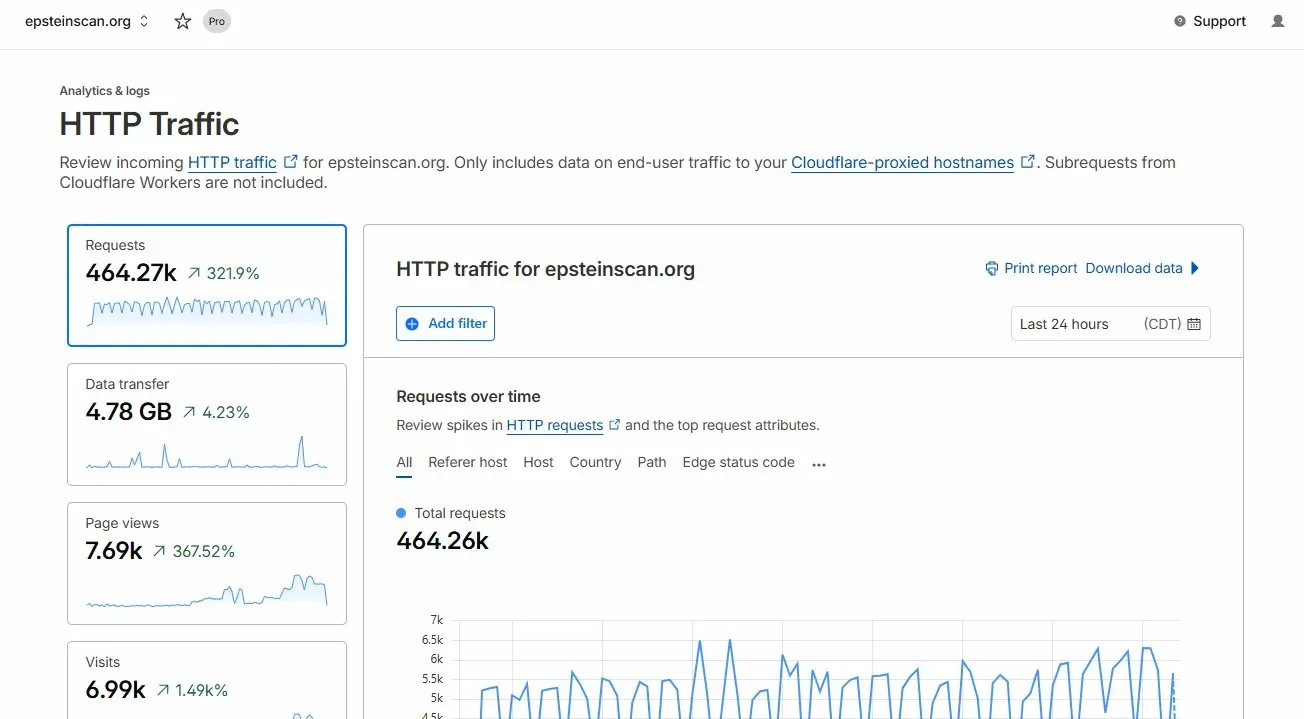
Task: Click the HTTP traffic for epsteinscan.org heading
Action: [545, 269]
